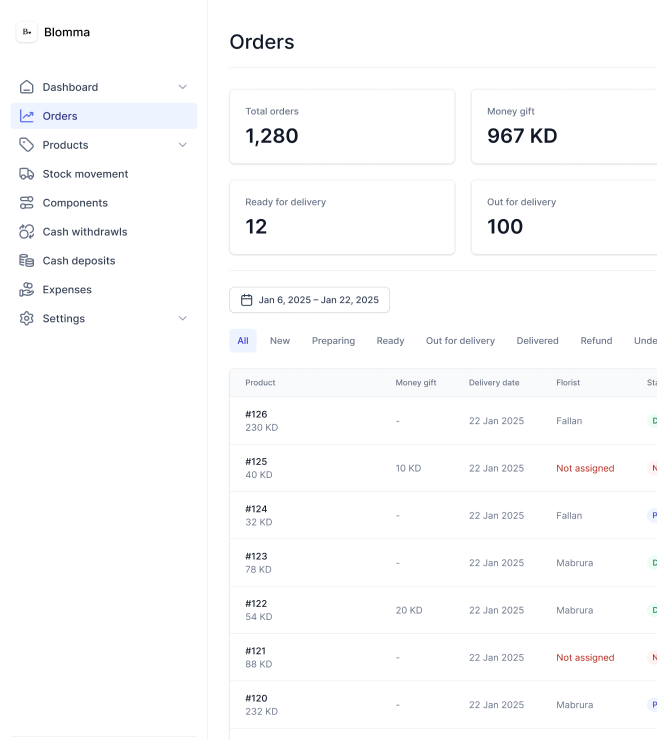Click the Components icon in sidebar
Viewport: 657px width, 740px height.
point(27,203)
